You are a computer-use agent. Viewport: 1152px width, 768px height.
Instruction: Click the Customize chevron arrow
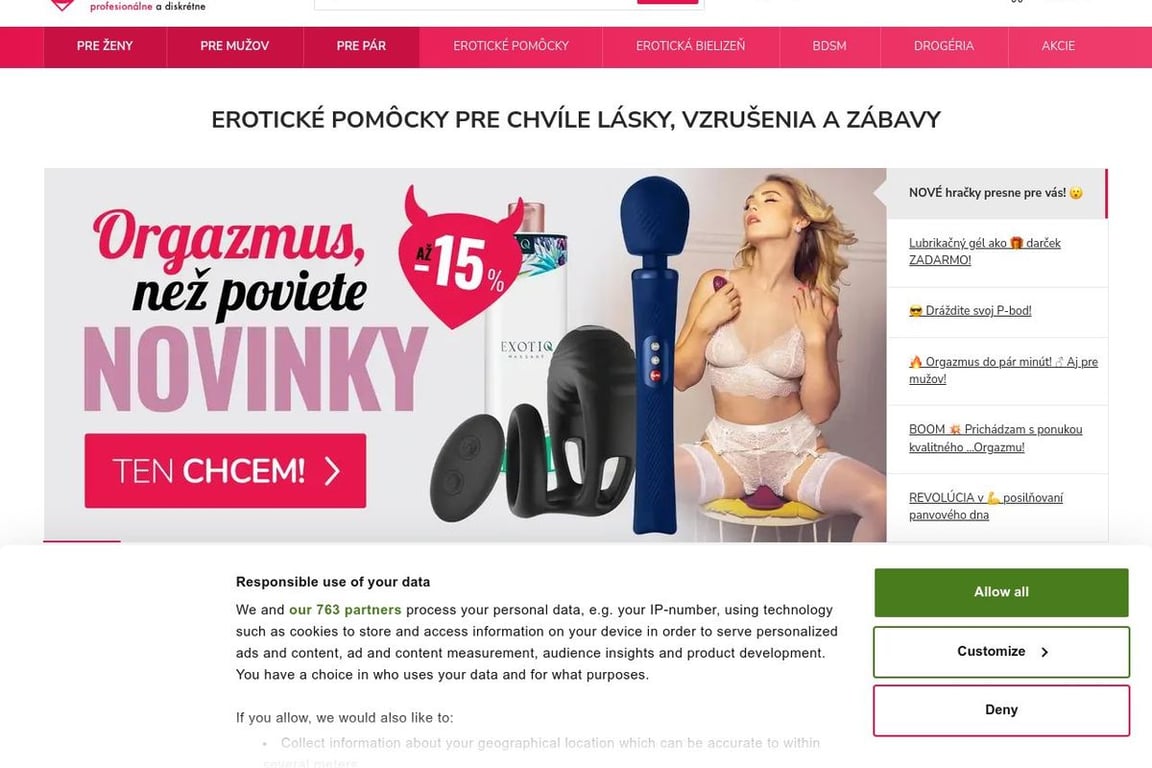[x=1044, y=652]
